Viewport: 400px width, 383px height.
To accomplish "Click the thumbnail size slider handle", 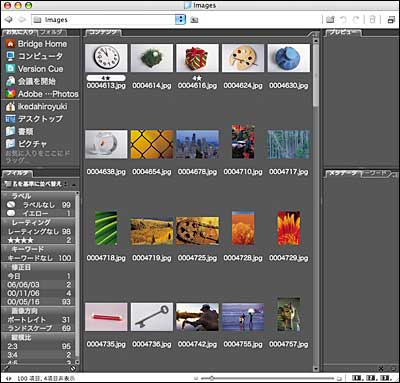I will 211,378.
